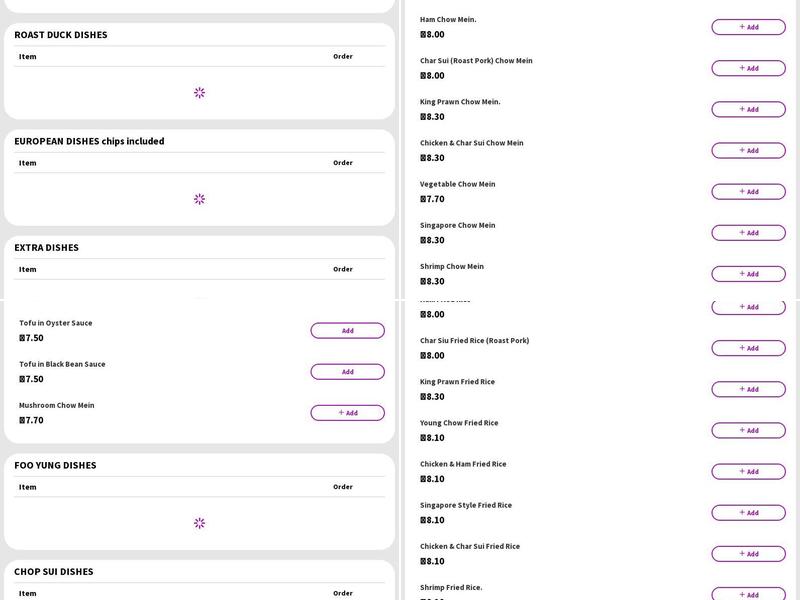Add Ham Chow Mein to the order
800x600 pixels.
pyautogui.click(x=748, y=27)
